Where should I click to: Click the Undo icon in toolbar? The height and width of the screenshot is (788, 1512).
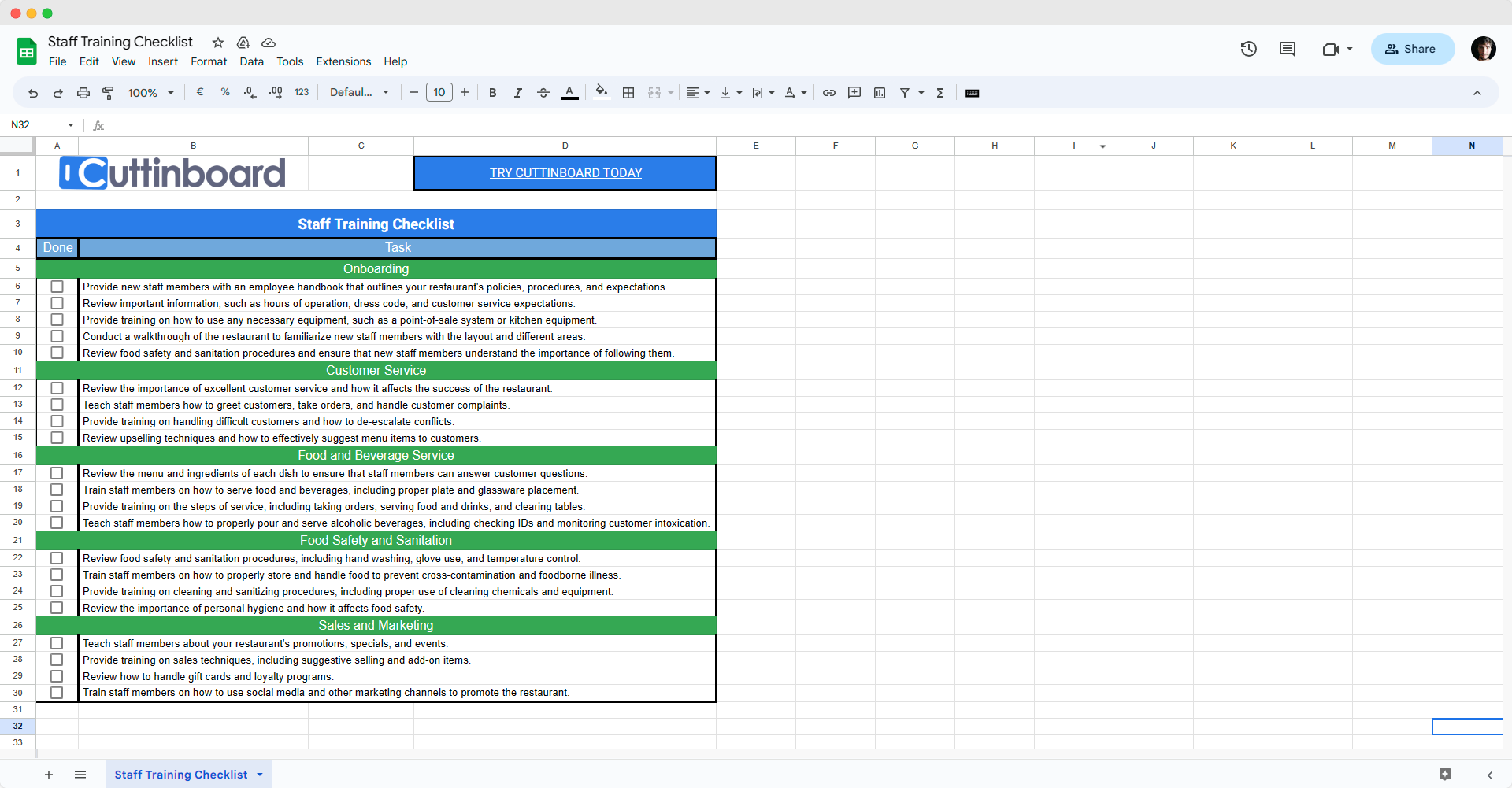pyautogui.click(x=33, y=93)
